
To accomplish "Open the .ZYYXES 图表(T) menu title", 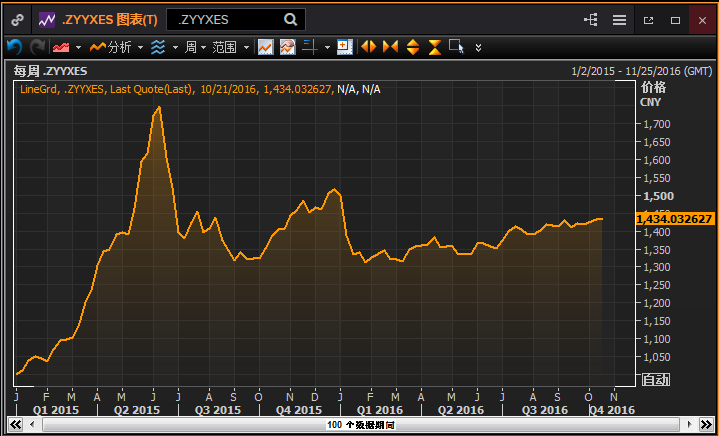I will coord(110,20).
